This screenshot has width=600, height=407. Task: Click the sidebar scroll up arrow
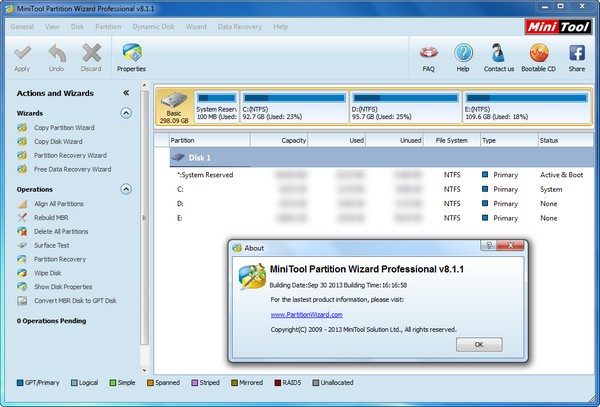(144, 85)
